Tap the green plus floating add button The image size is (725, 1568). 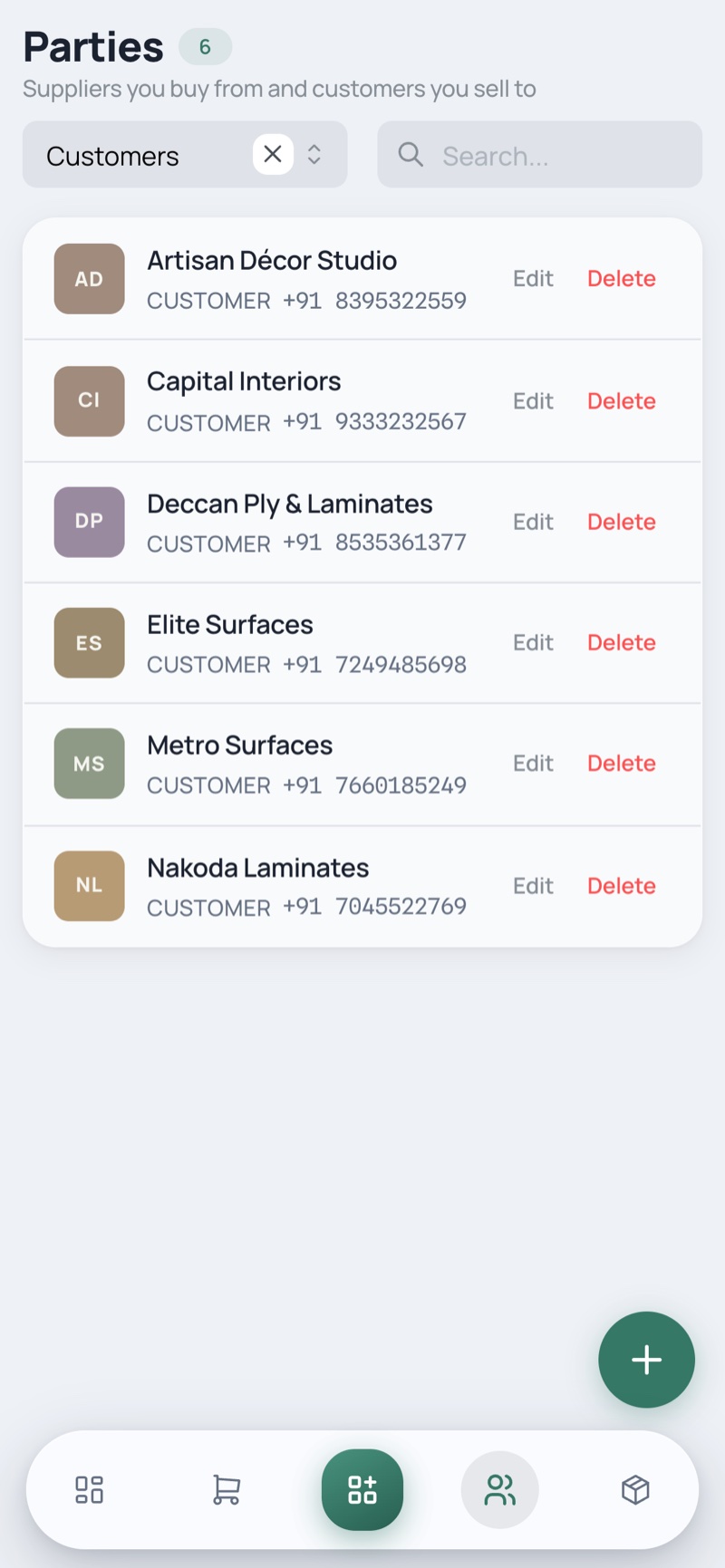(646, 1360)
